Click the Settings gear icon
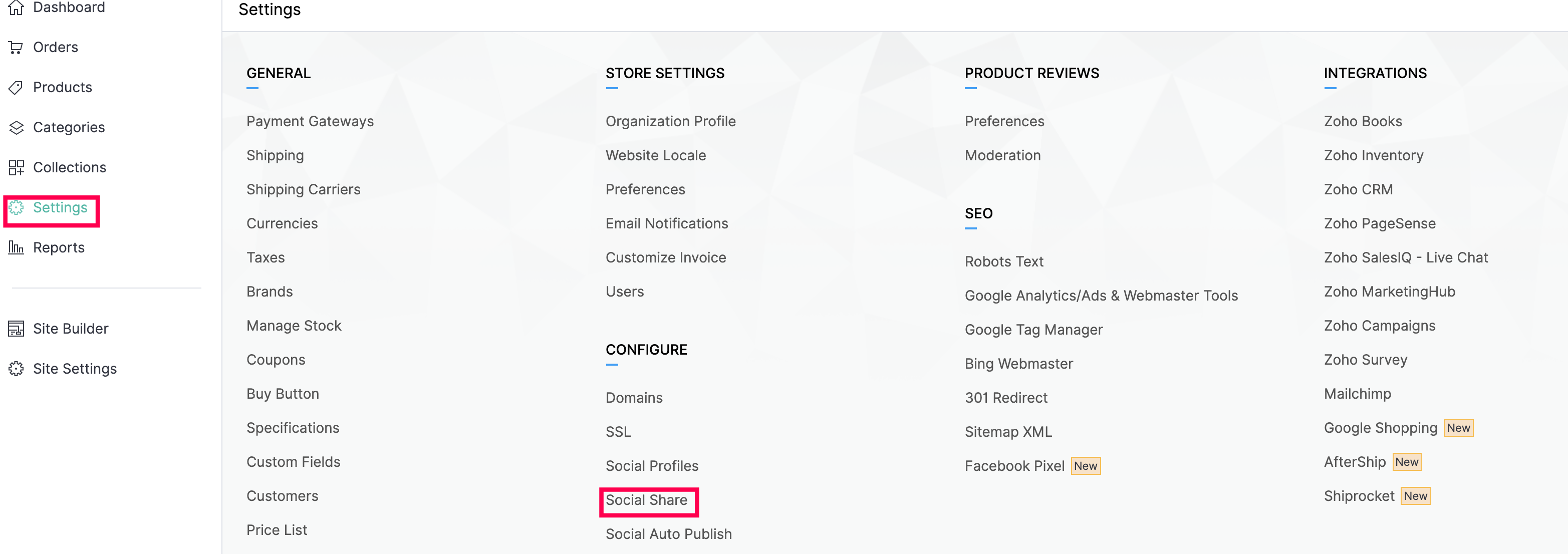The height and width of the screenshot is (554, 1568). pos(17,208)
